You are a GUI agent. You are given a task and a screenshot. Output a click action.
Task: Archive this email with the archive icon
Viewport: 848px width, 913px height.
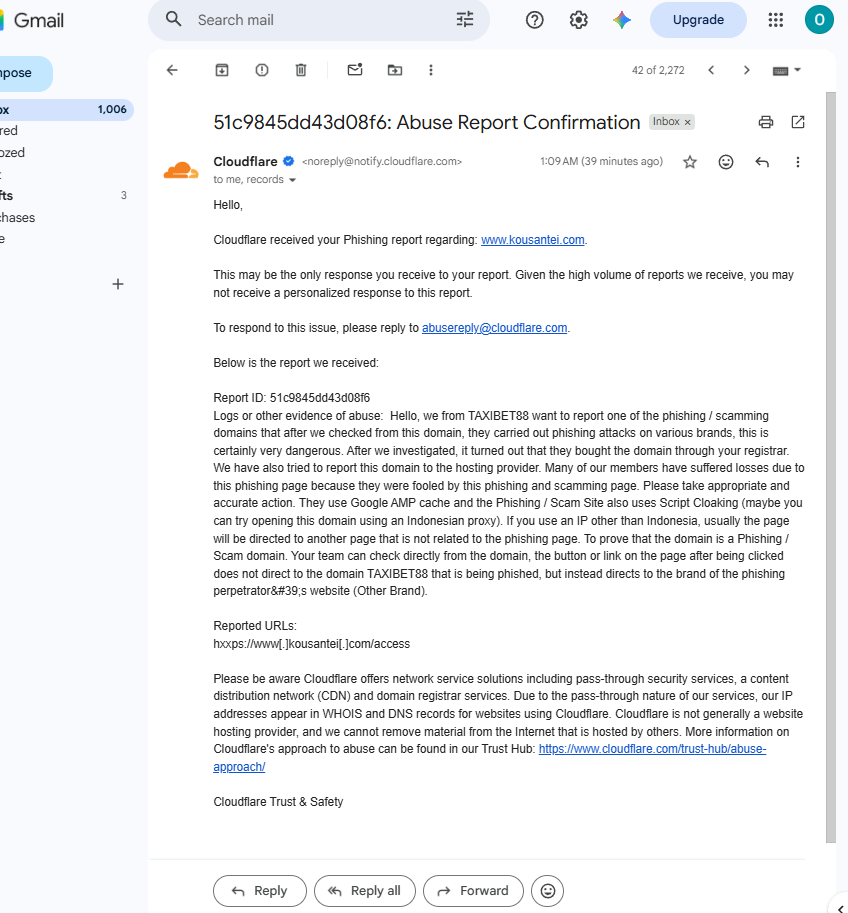(222, 70)
